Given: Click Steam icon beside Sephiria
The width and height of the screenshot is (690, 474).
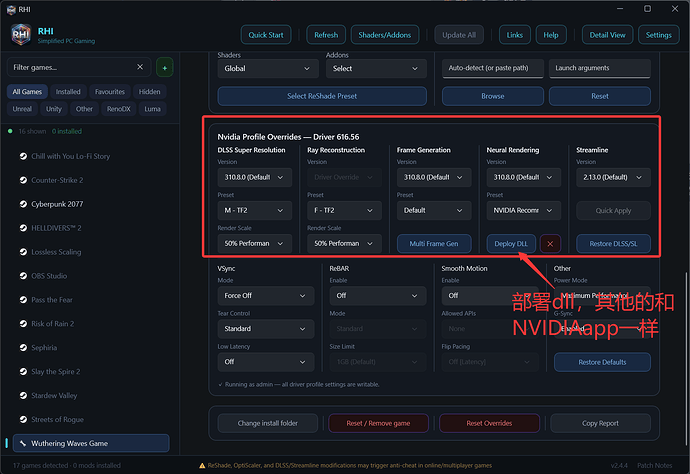Looking at the screenshot, I should pyautogui.click(x=23, y=347).
